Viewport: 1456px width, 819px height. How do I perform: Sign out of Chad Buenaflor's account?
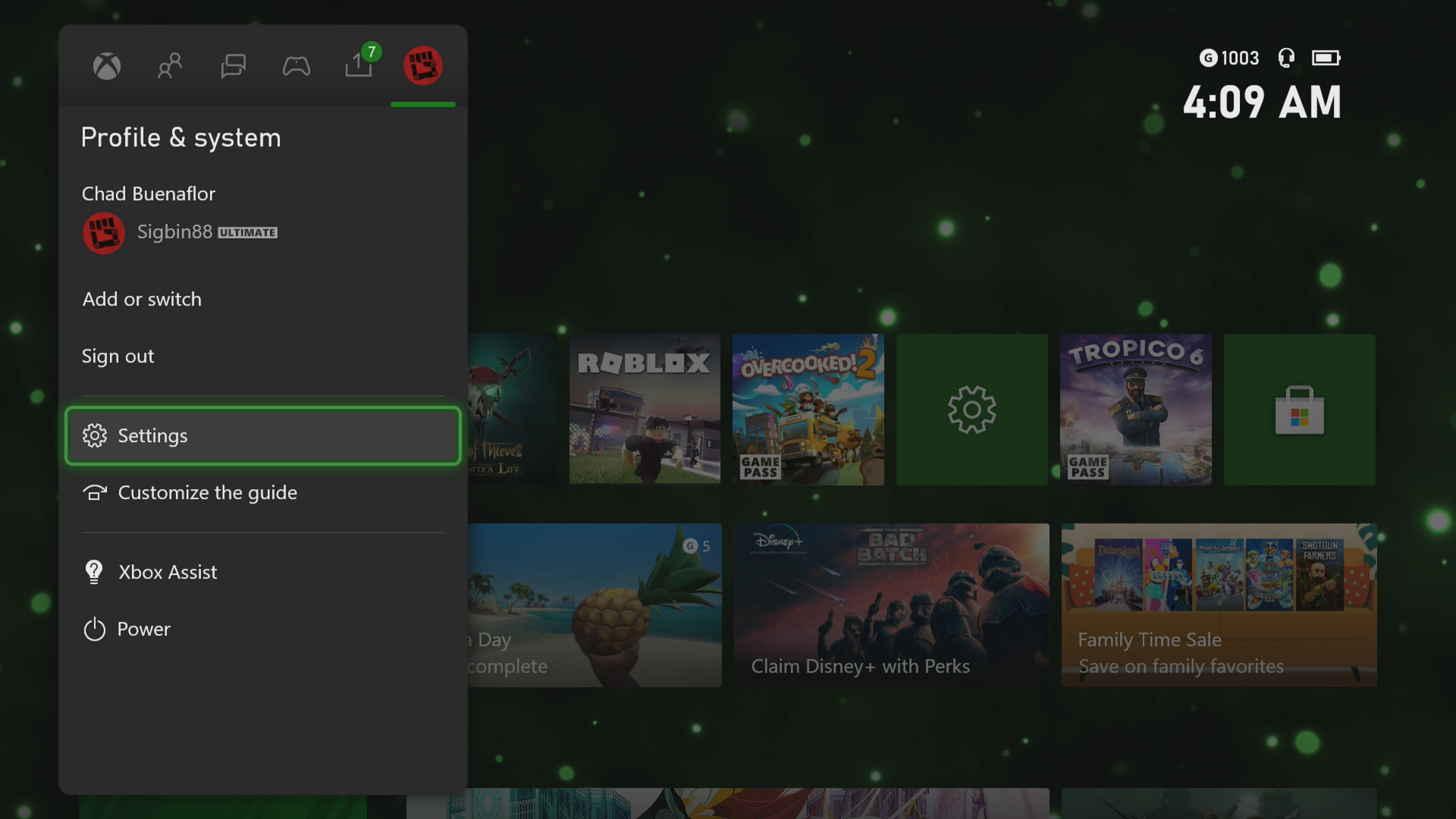(x=118, y=356)
